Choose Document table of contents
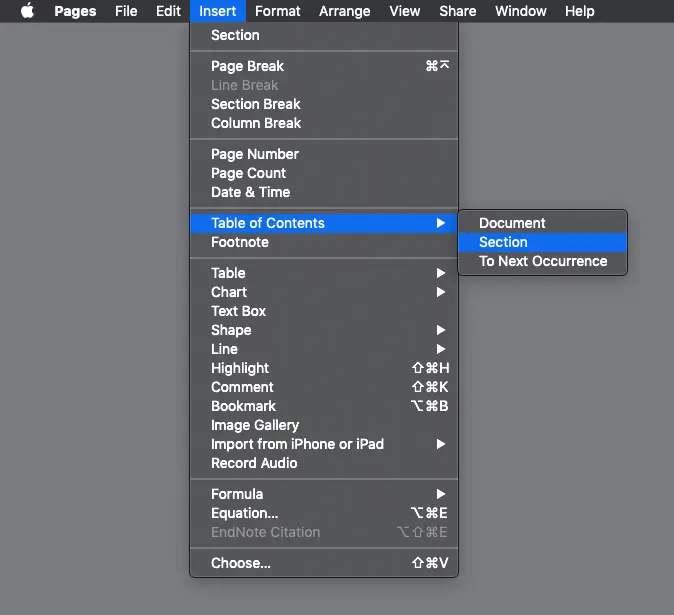Screen dimensions: 674x615 (543, 223)
